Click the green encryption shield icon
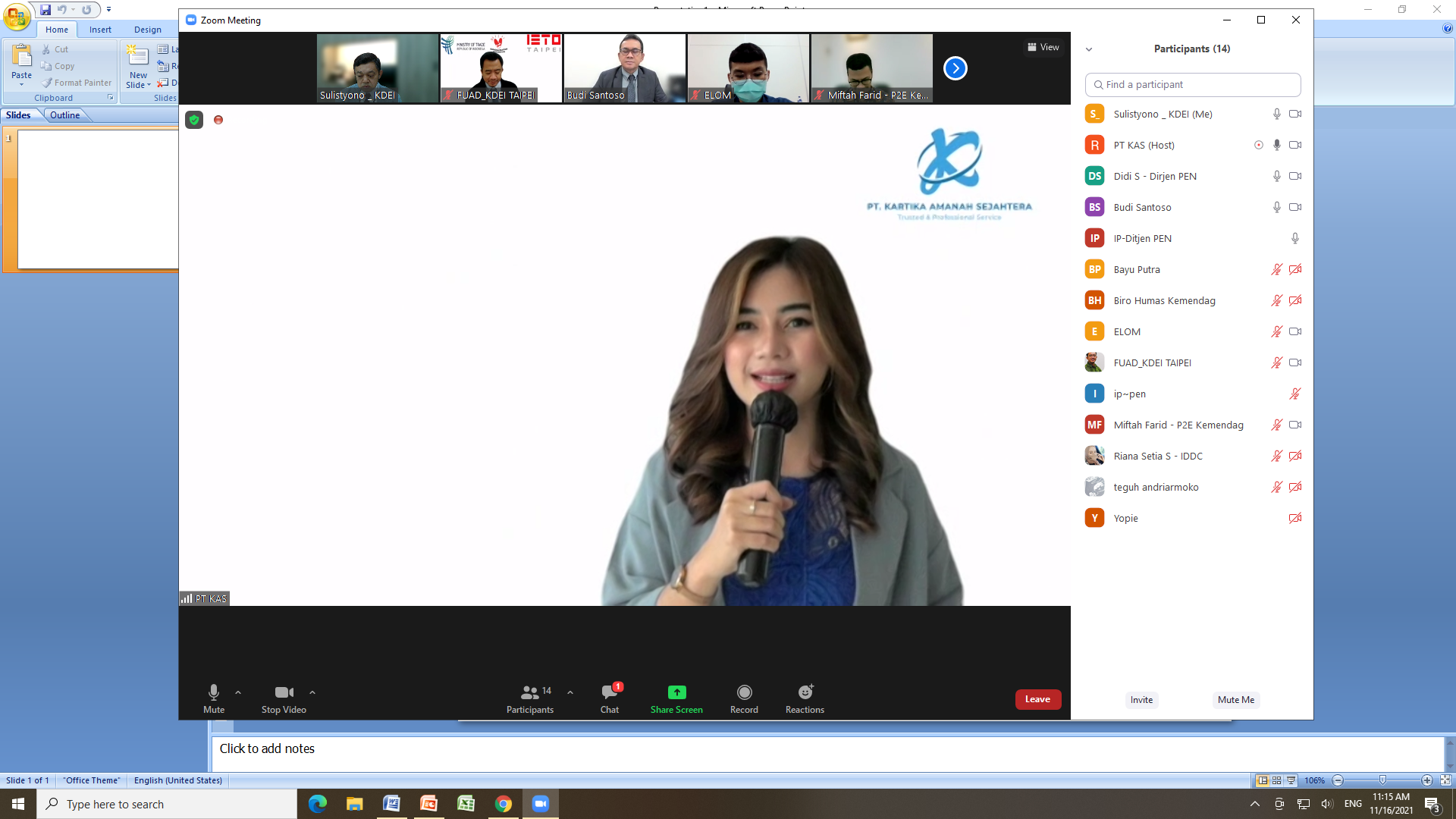 pos(194,120)
